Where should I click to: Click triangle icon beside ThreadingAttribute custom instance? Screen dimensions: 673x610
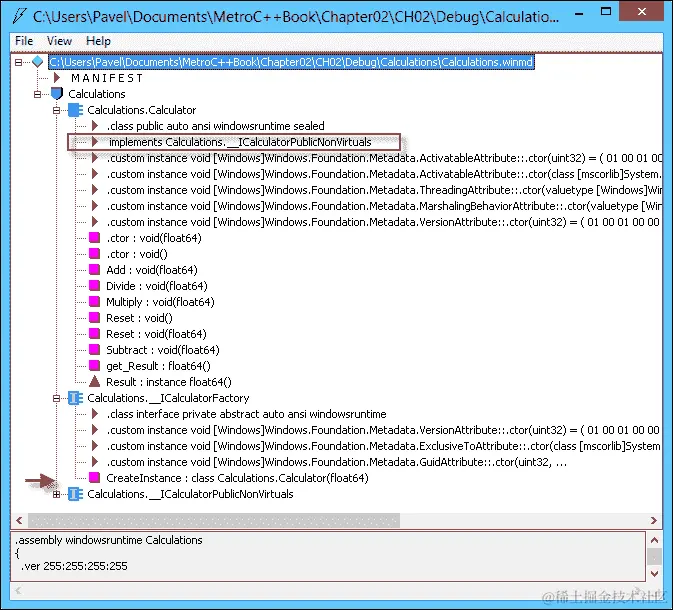coord(95,190)
